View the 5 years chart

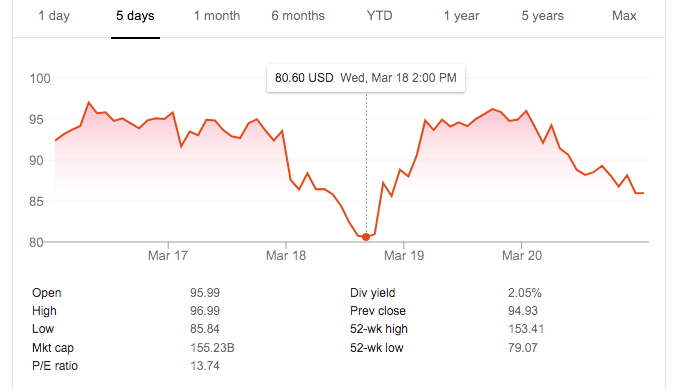tap(543, 16)
